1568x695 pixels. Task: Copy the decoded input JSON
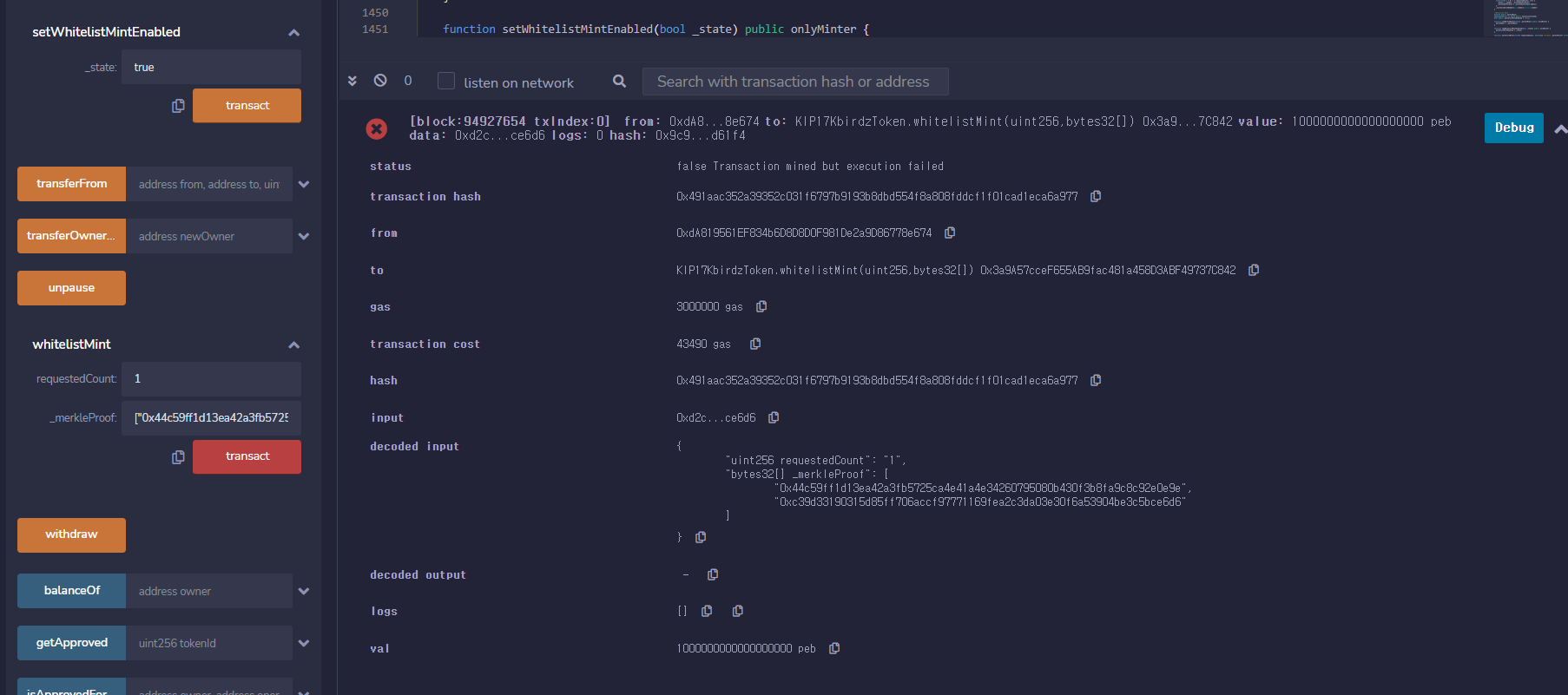(x=701, y=537)
